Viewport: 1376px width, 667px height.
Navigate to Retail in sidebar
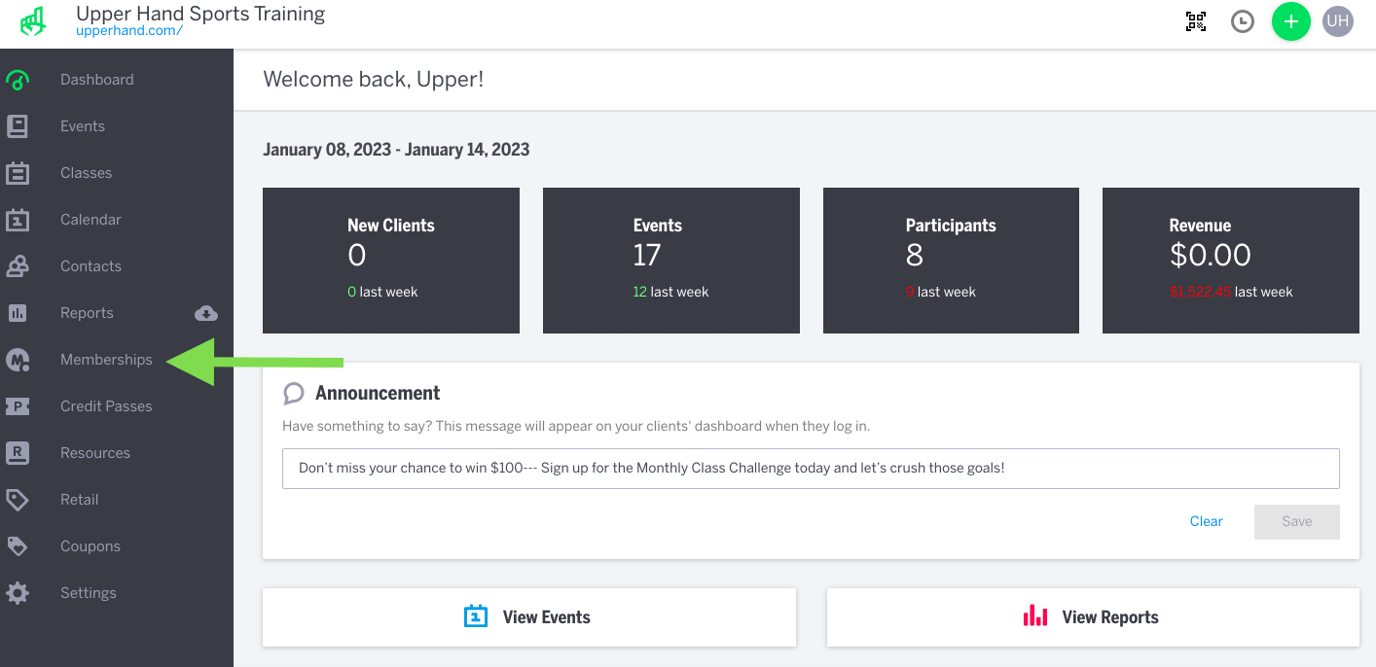(79, 500)
